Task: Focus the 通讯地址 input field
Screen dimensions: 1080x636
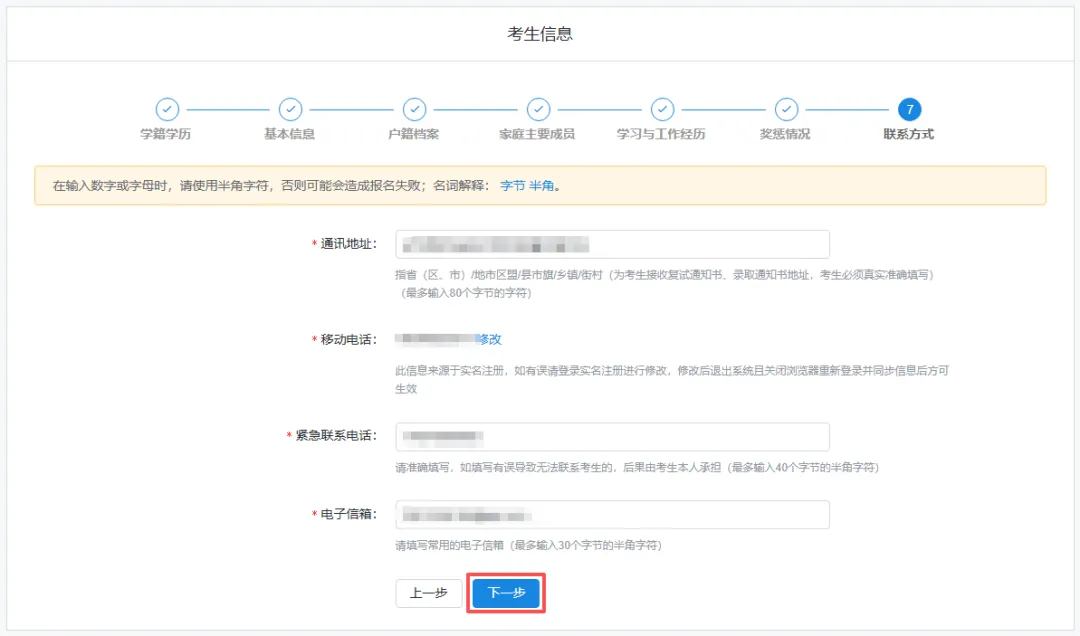Action: coord(612,244)
